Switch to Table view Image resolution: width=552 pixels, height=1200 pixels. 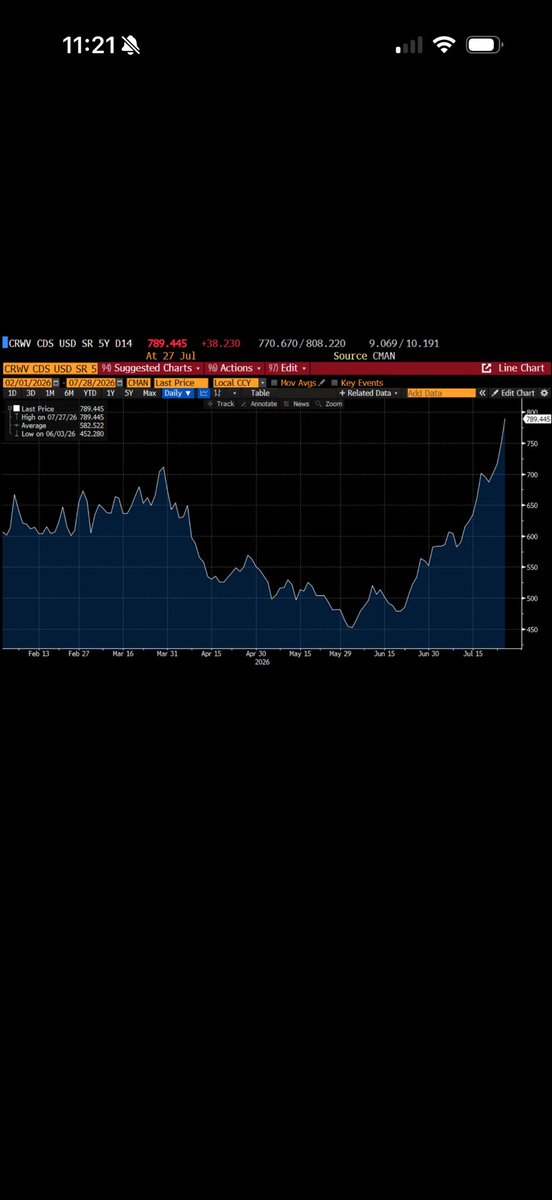click(x=260, y=393)
